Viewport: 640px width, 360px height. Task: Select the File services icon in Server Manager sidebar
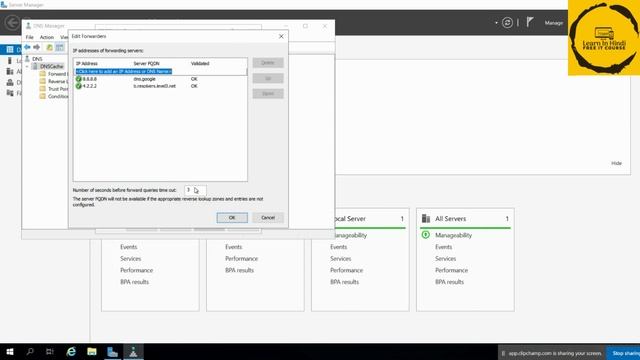pos(10,93)
